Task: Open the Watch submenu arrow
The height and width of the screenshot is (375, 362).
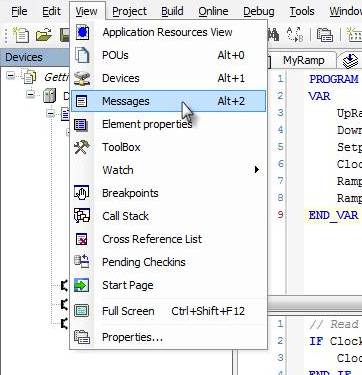Action: 256,170
